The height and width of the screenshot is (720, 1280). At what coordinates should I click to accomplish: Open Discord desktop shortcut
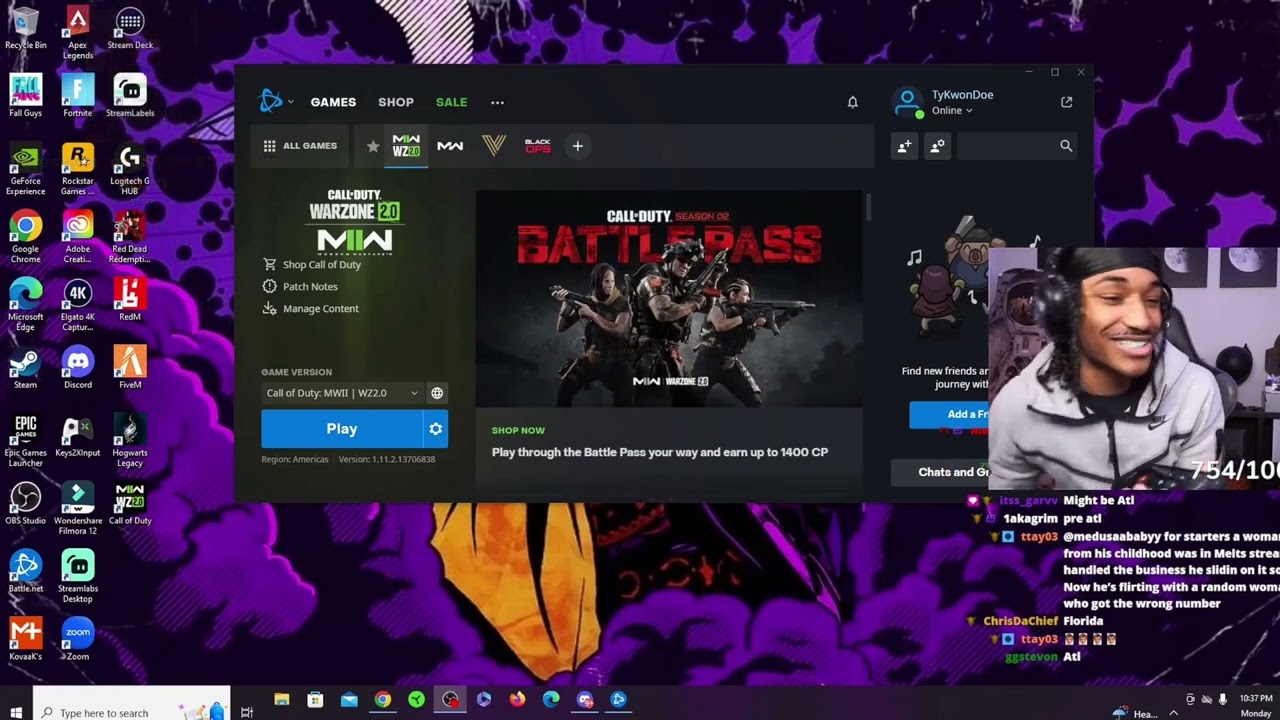78,368
